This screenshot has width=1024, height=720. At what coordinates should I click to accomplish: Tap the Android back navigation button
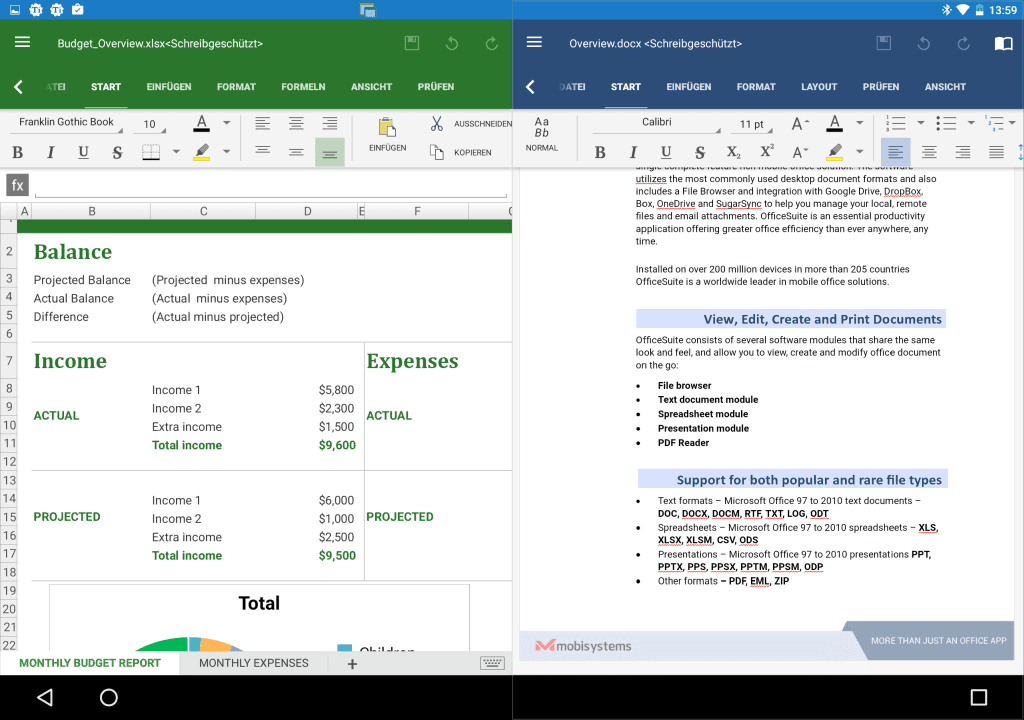click(x=44, y=697)
